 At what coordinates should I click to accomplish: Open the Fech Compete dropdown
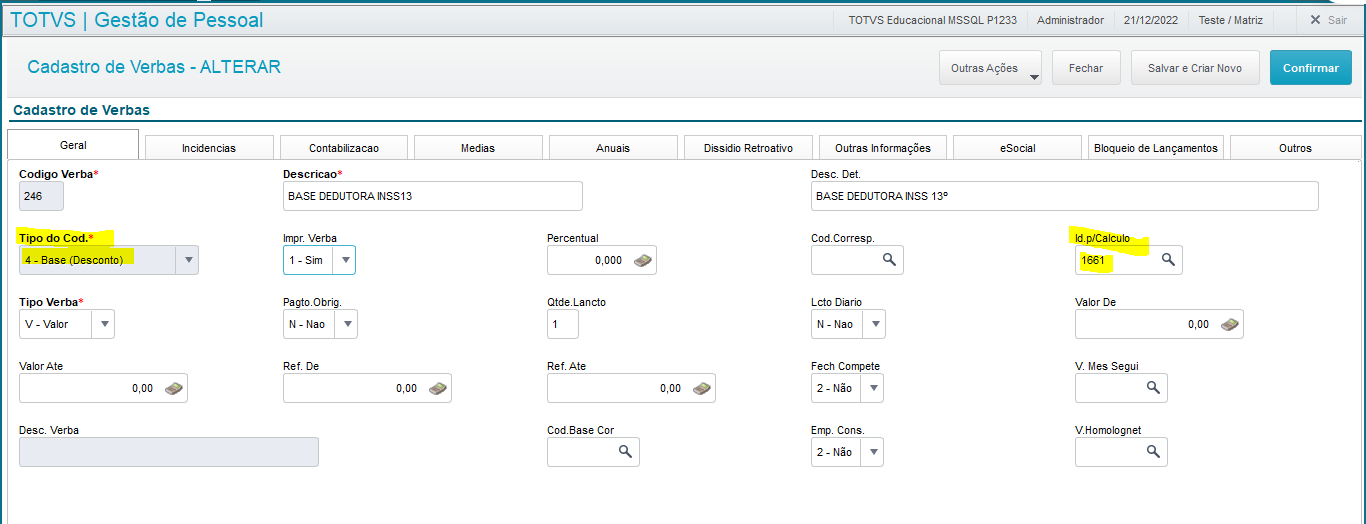click(x=872, y=388)
